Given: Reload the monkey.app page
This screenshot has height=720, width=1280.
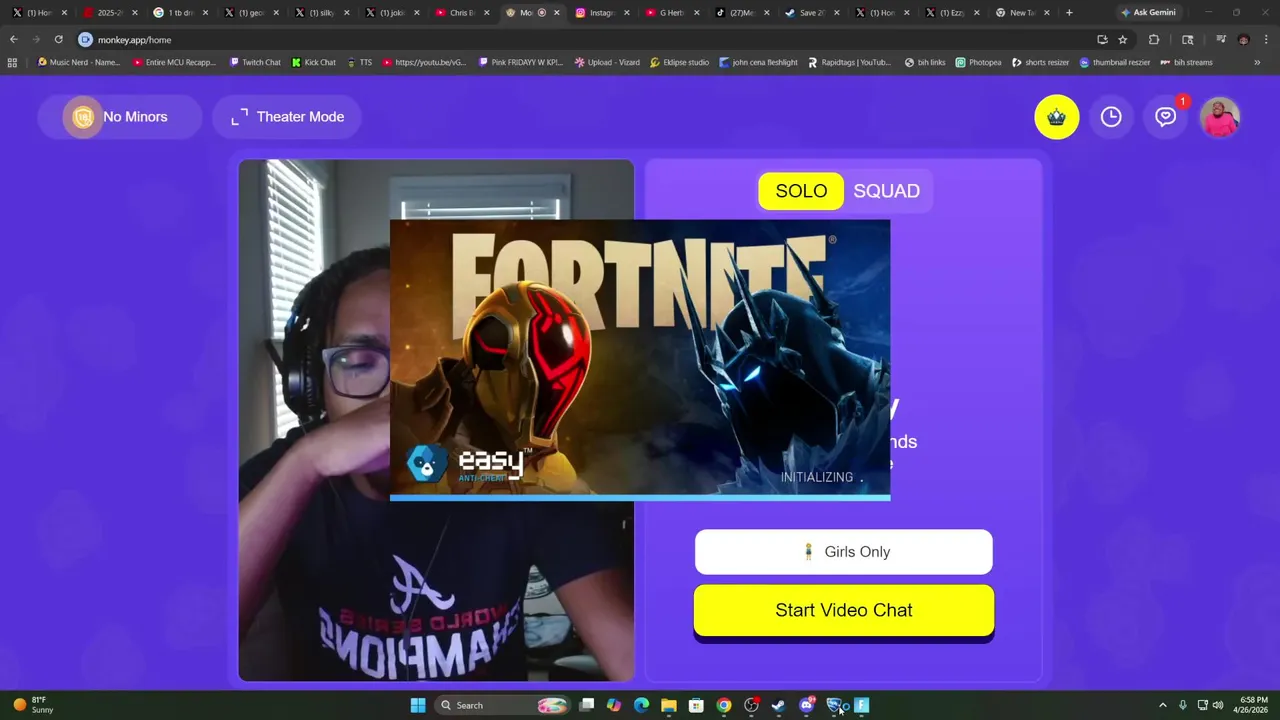Looking at the screenshot, I should [58, 39].
